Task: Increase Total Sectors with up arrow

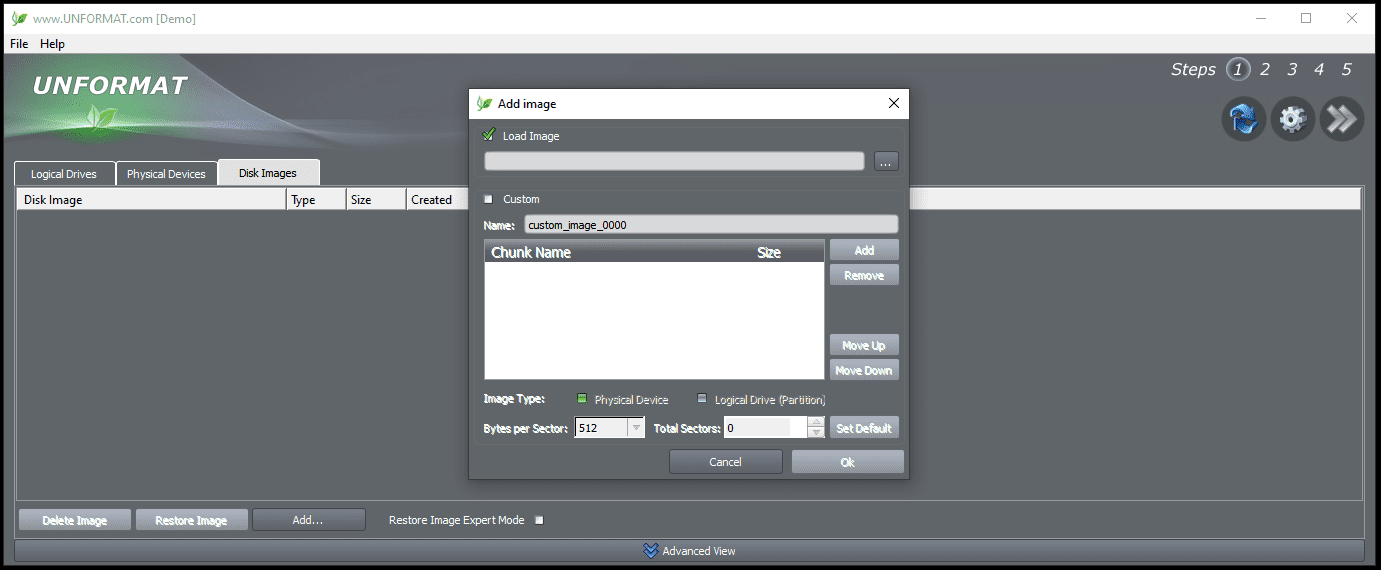Action: (816, 422)
